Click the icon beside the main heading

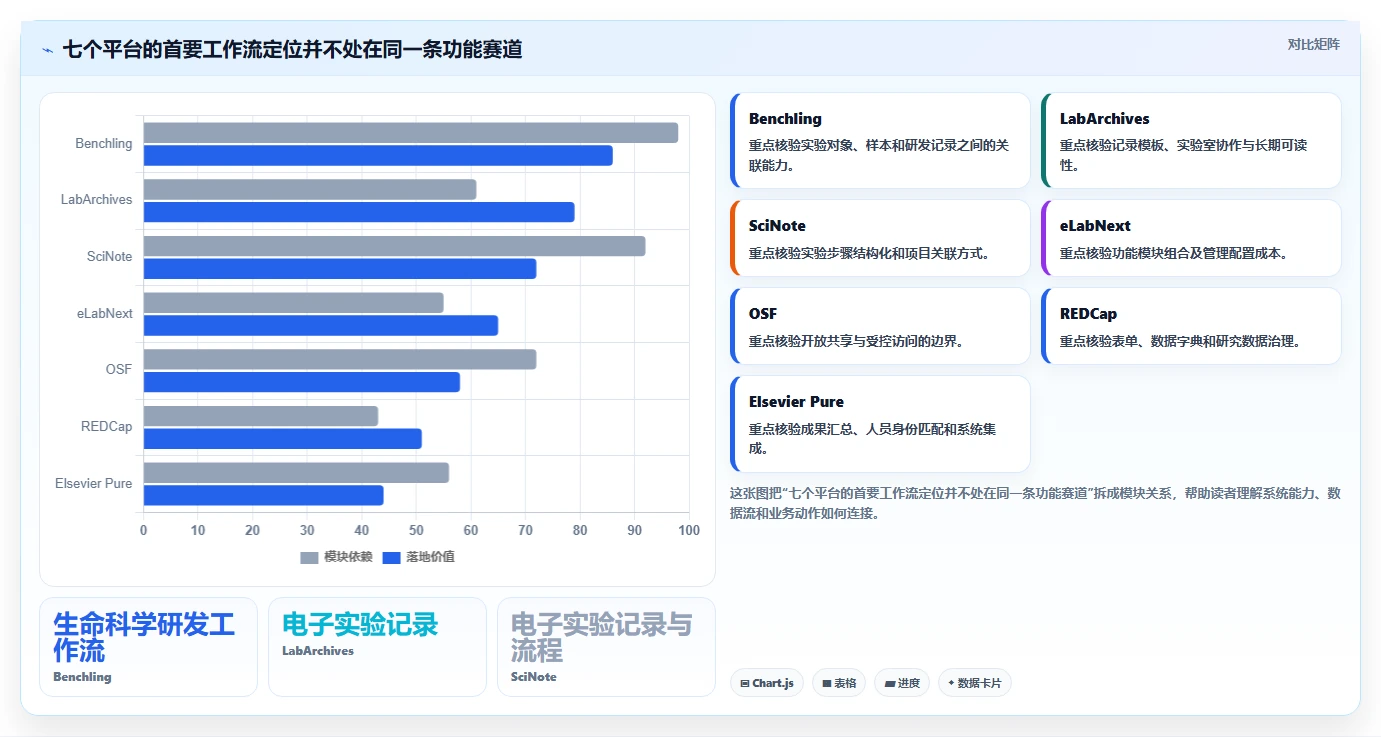pyautogui.click(x=47, y=50)
